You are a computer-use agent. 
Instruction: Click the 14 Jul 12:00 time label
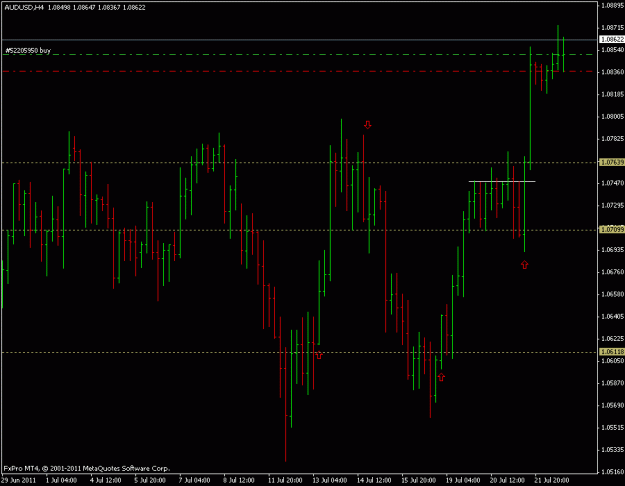click(374, 480)
